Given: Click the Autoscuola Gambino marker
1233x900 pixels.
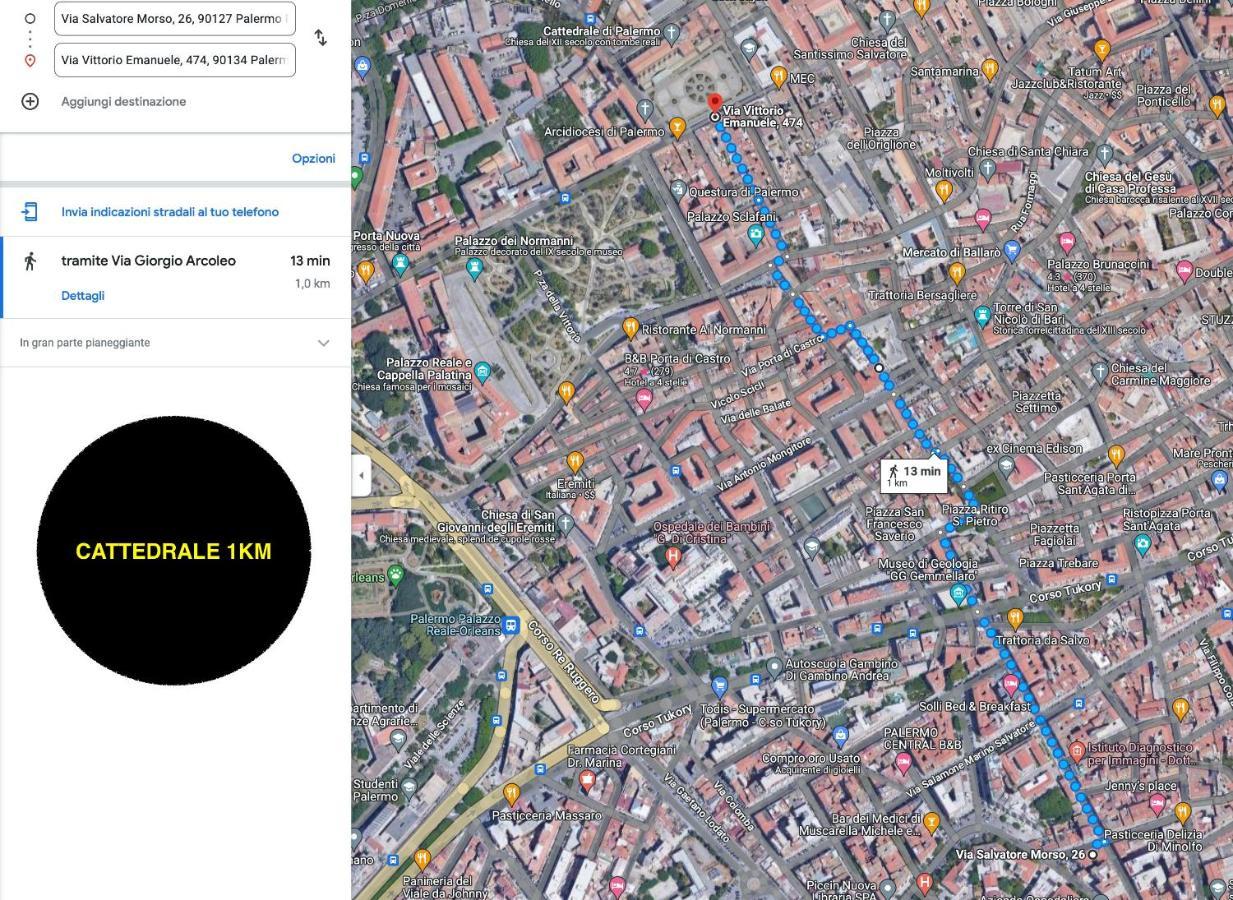Looking at the screenshot, I should tap(773, 665).
